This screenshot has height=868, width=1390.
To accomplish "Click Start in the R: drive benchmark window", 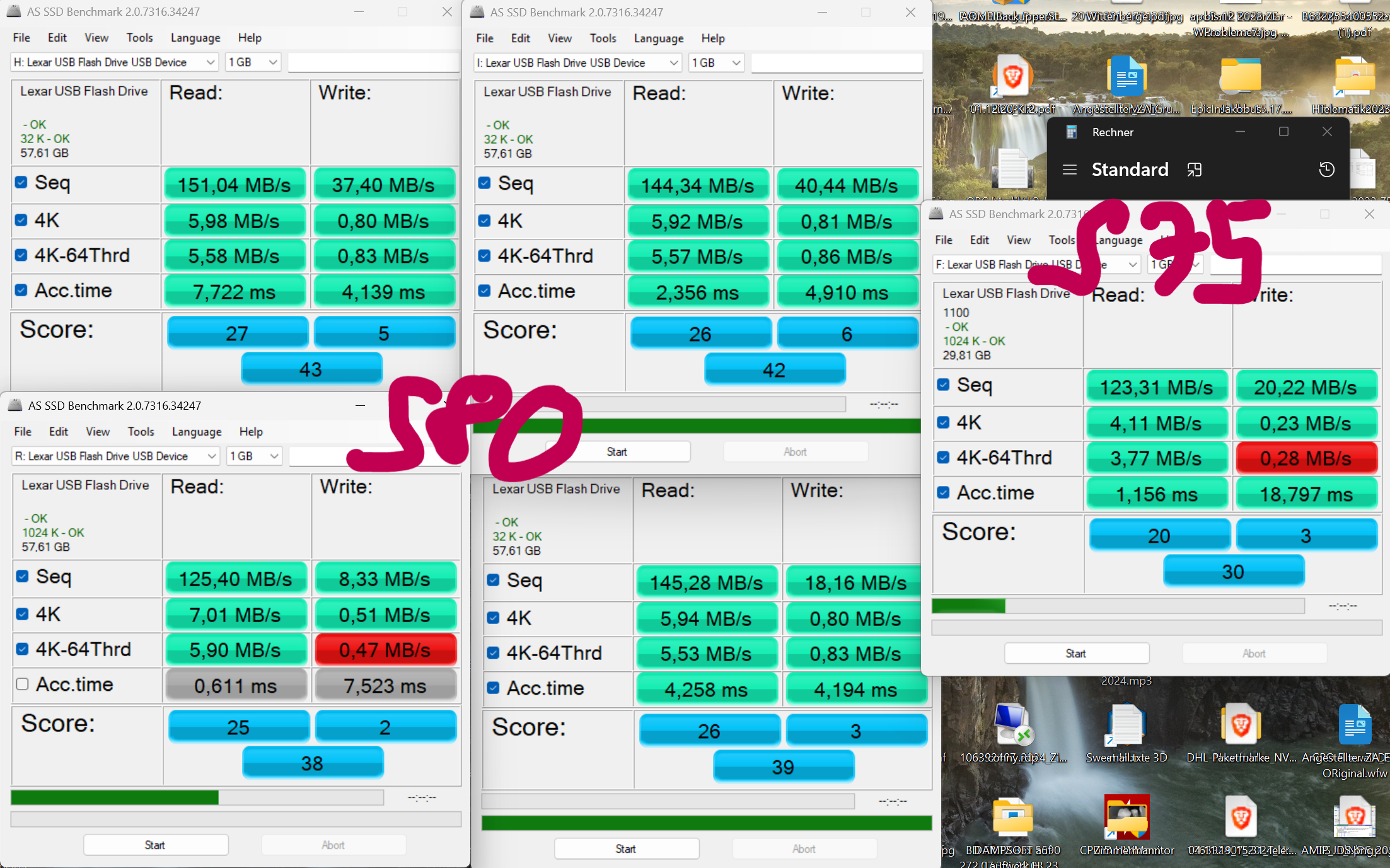I will tap(155, 845).
